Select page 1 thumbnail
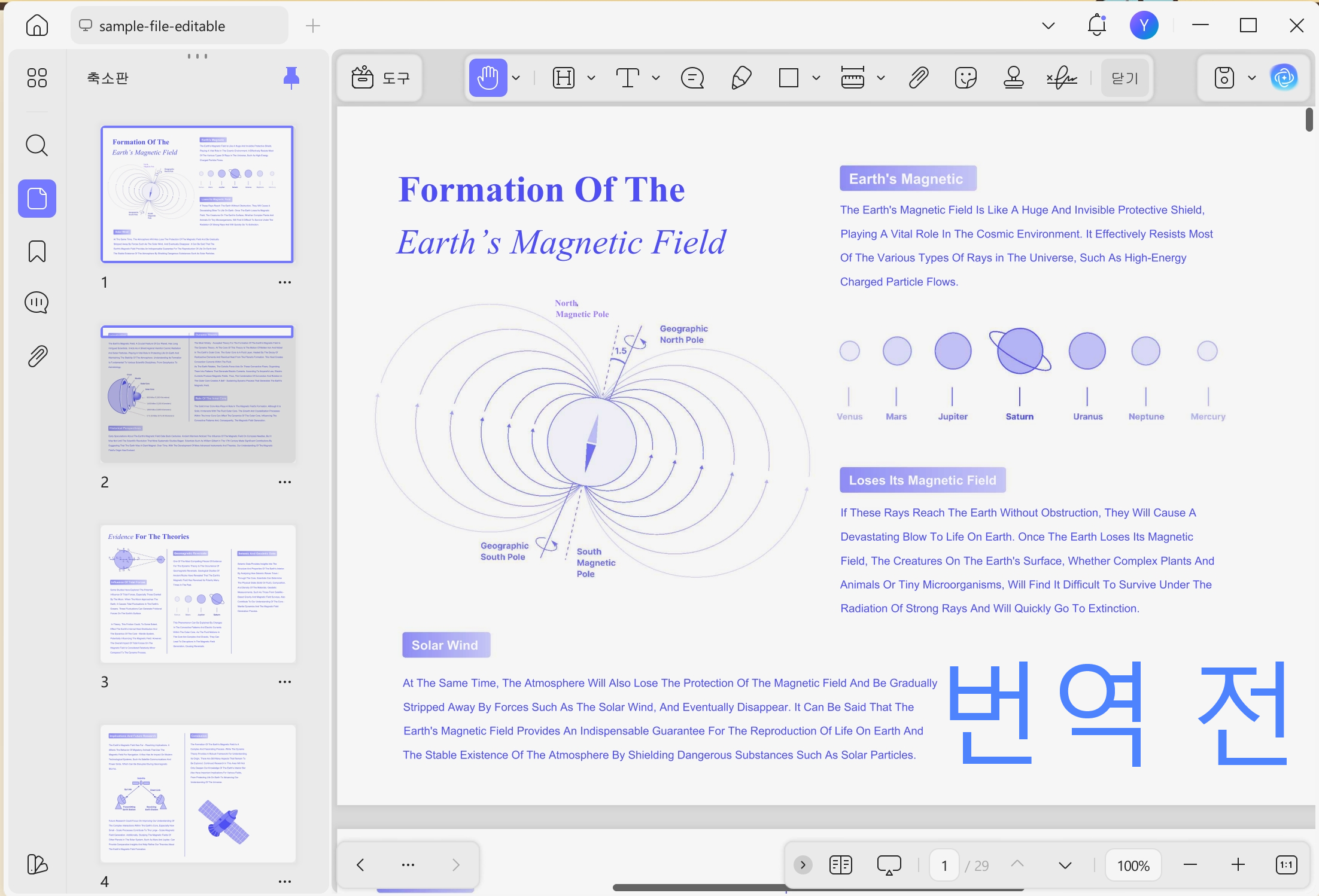Screen dimensions: 1319x896 pyautogui.click(x=197, y=194)
